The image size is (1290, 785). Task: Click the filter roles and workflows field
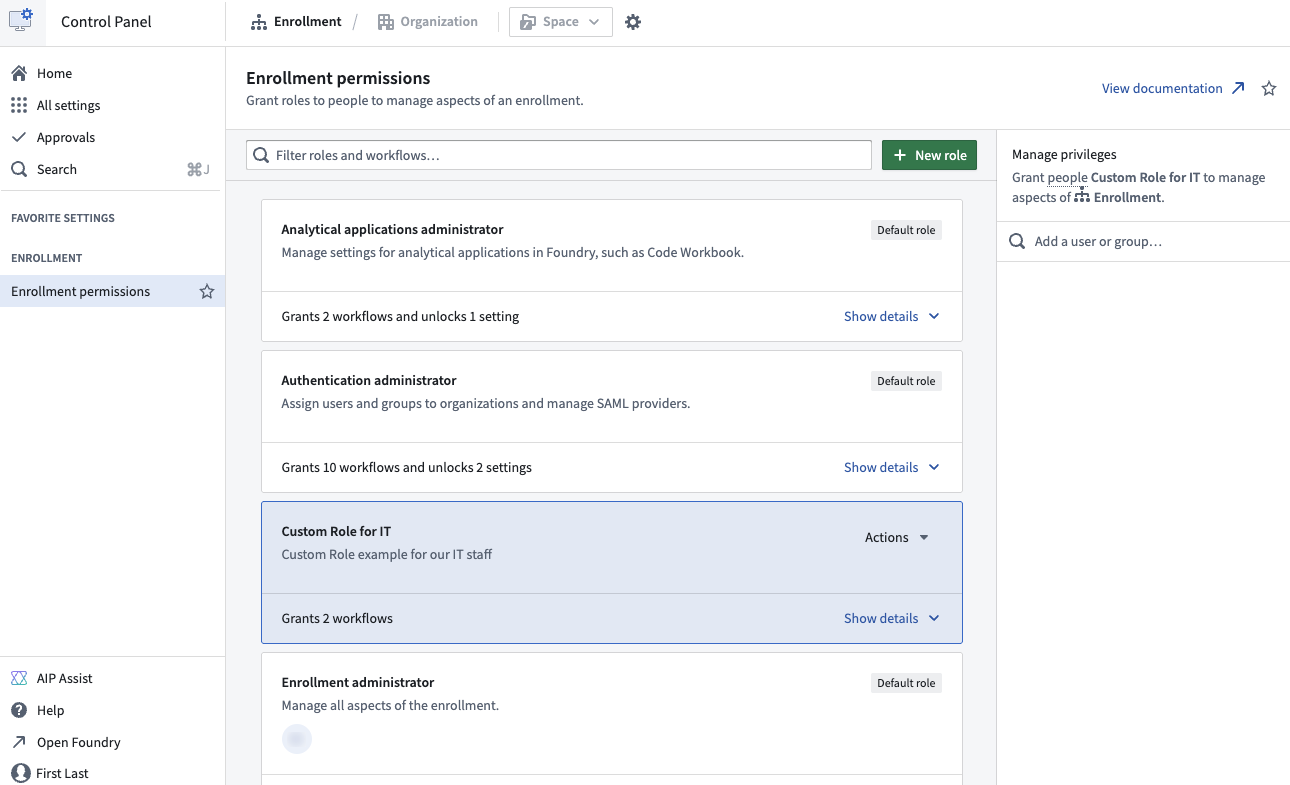558,155
